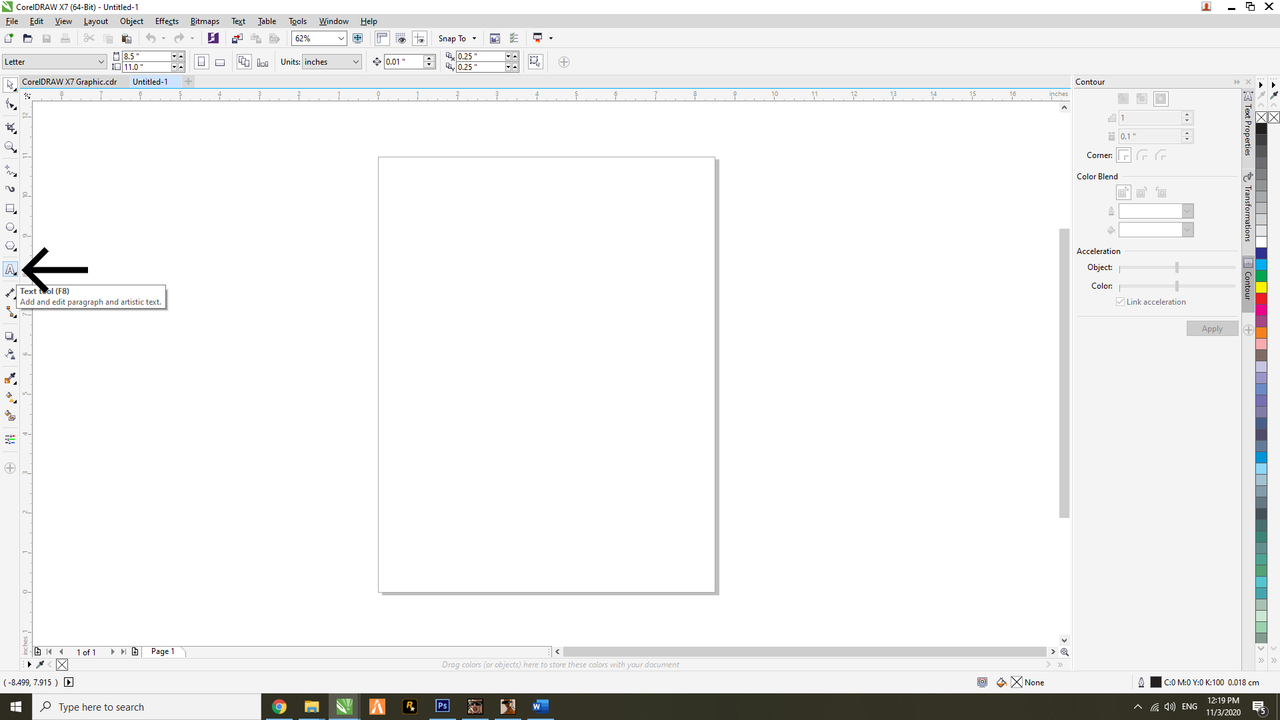This screenshot has height=720, width=1280.
Task: Click the Quick customize plus in toolbox
Action: pyautogui.click(x=10, y=468)
